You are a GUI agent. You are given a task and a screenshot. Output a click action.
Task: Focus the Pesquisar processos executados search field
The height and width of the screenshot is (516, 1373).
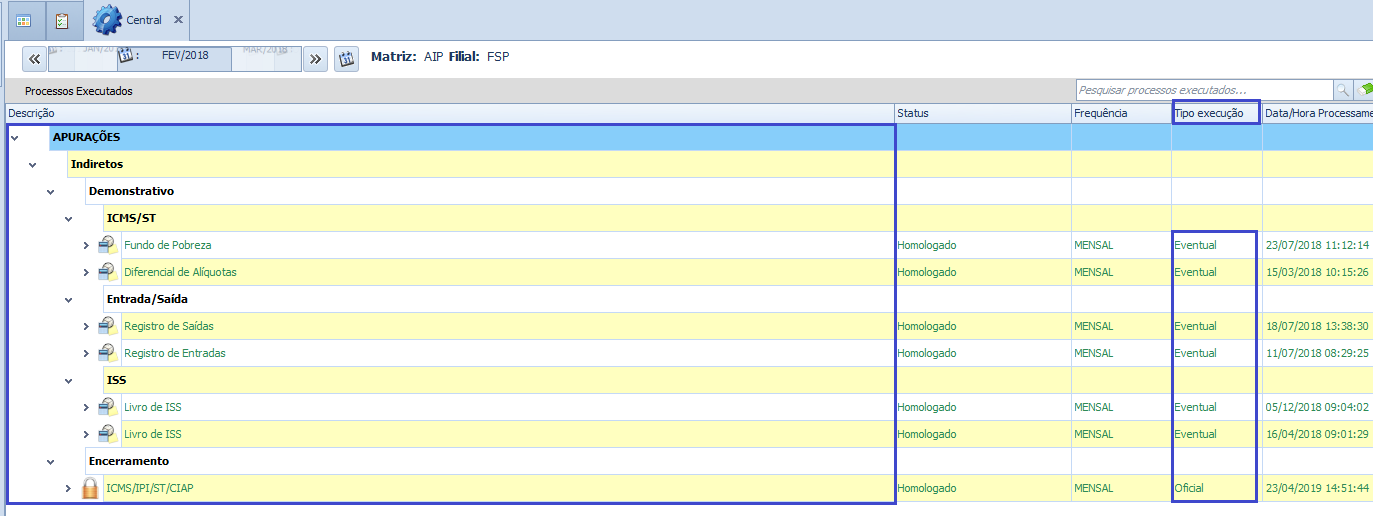pyautogui.click(x=1205, y=90)
